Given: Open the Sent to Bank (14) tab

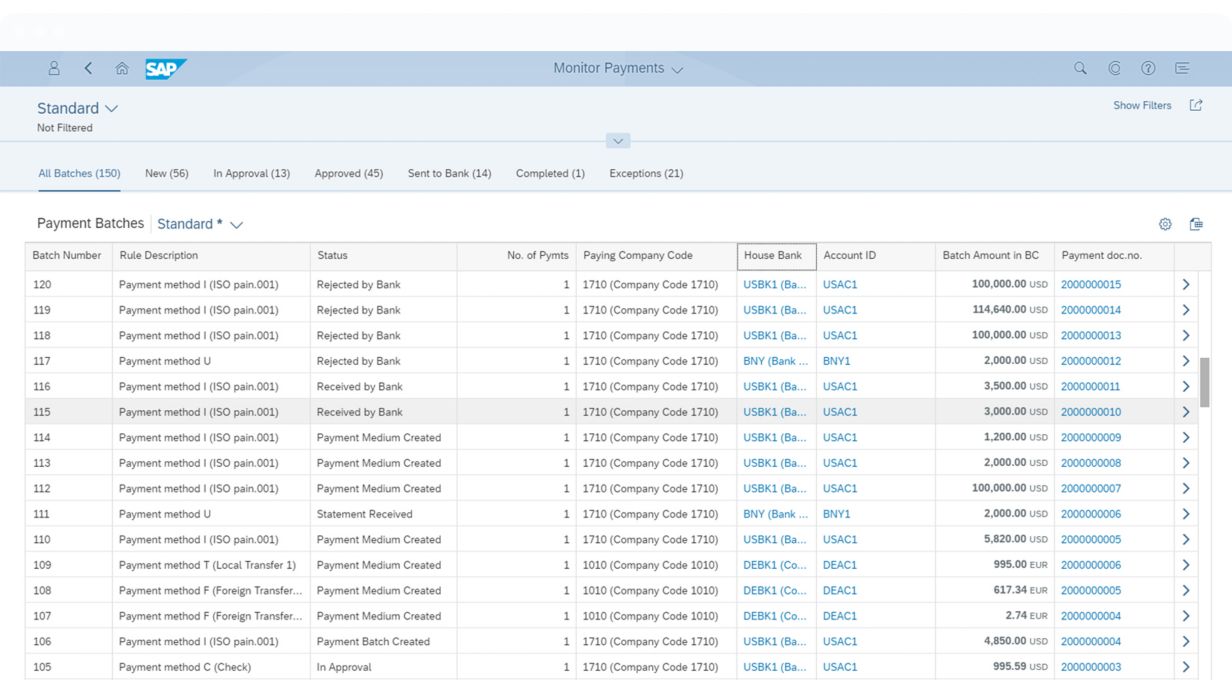Looking at the screenshot, I should (449, 173).
